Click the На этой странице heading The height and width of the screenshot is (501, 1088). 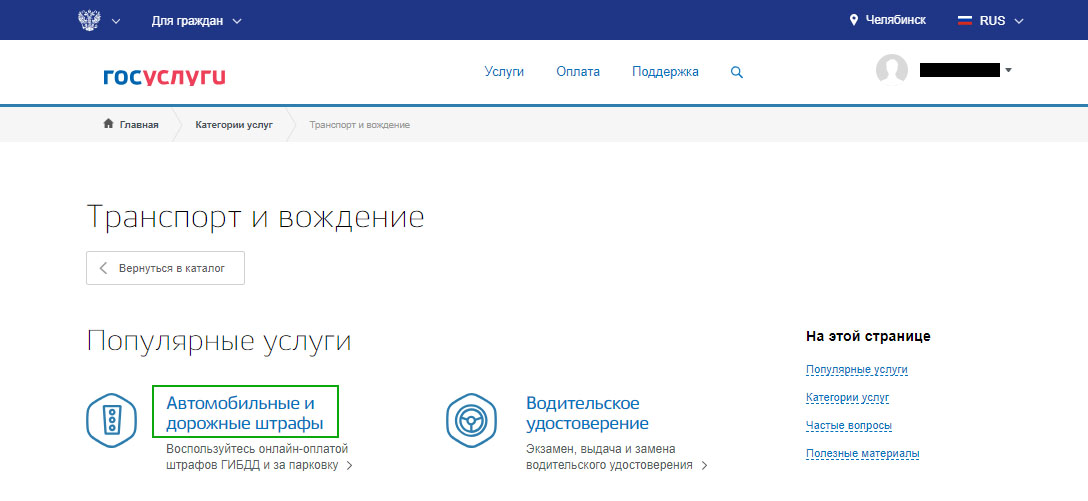[868, 337]
